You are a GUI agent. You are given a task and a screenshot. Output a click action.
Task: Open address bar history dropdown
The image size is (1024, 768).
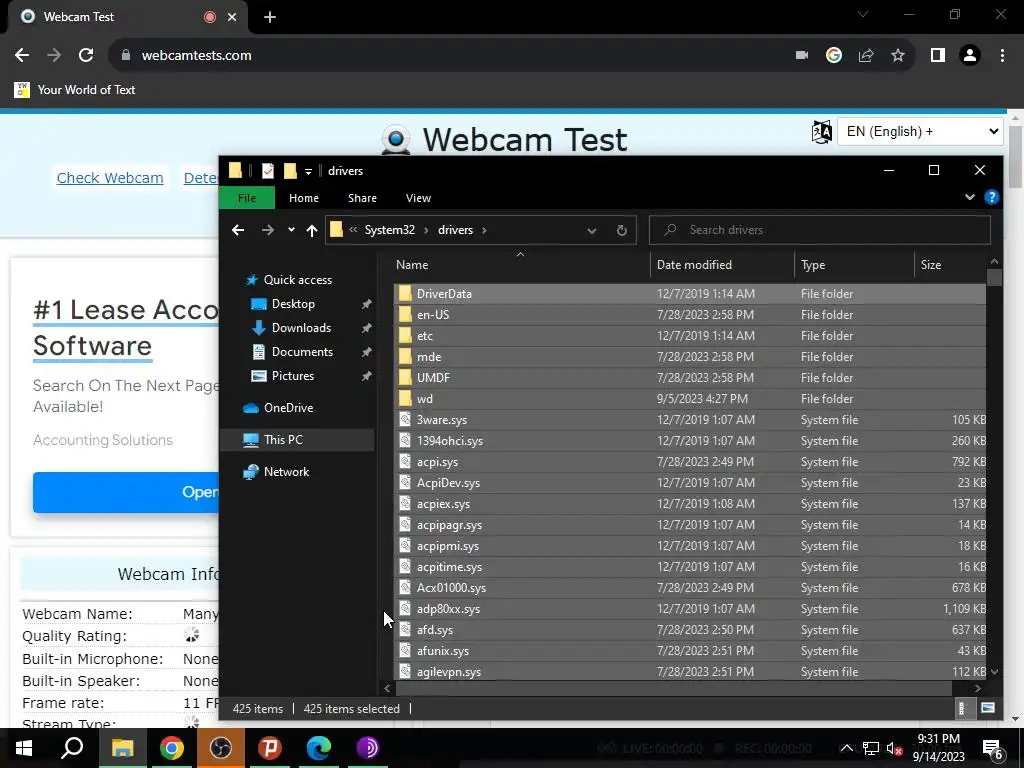pos(592,230)
